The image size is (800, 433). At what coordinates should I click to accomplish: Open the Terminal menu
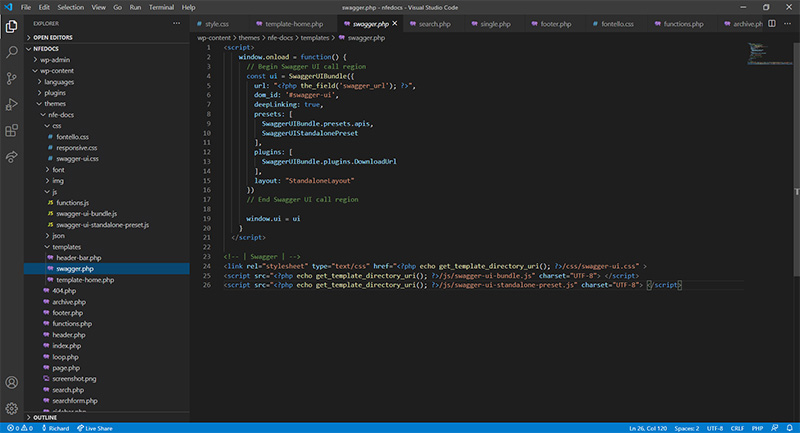(x=160, y=7)
